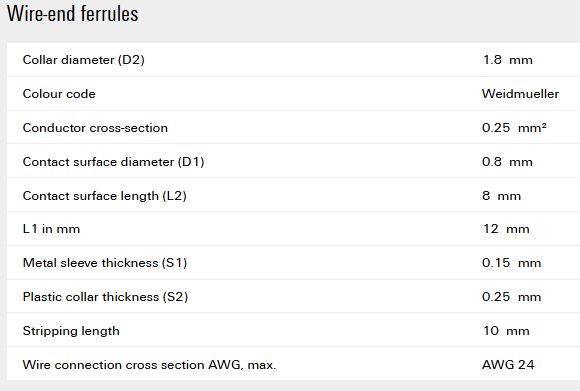Click the 1.8 mm collar diameter value
The height and width of the screenshot is (391, 580).
pyautogui.click(x=508, y=60)
